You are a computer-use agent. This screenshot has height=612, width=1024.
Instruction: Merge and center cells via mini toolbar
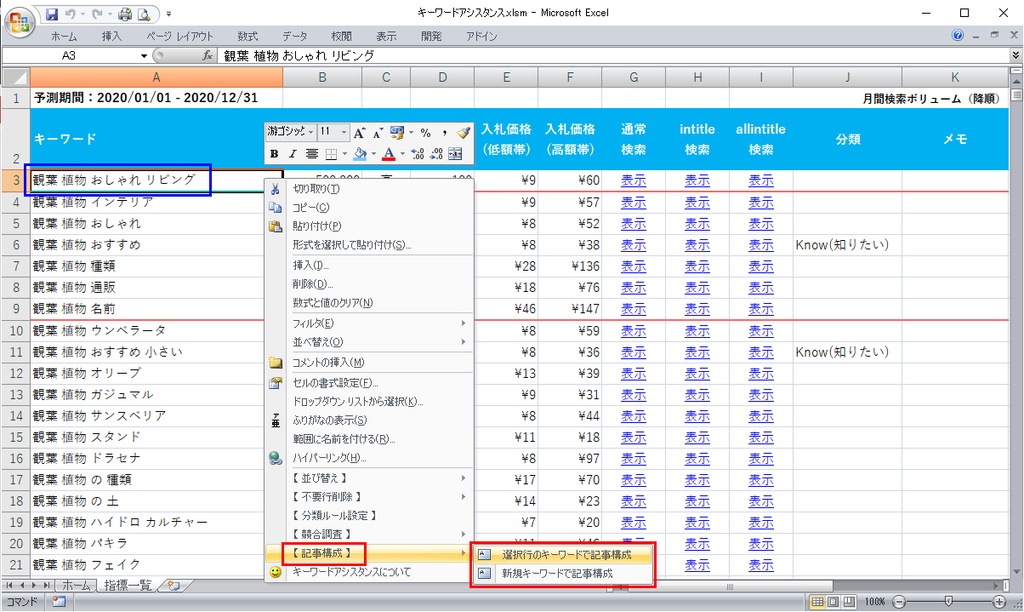[x=455, y=154]
